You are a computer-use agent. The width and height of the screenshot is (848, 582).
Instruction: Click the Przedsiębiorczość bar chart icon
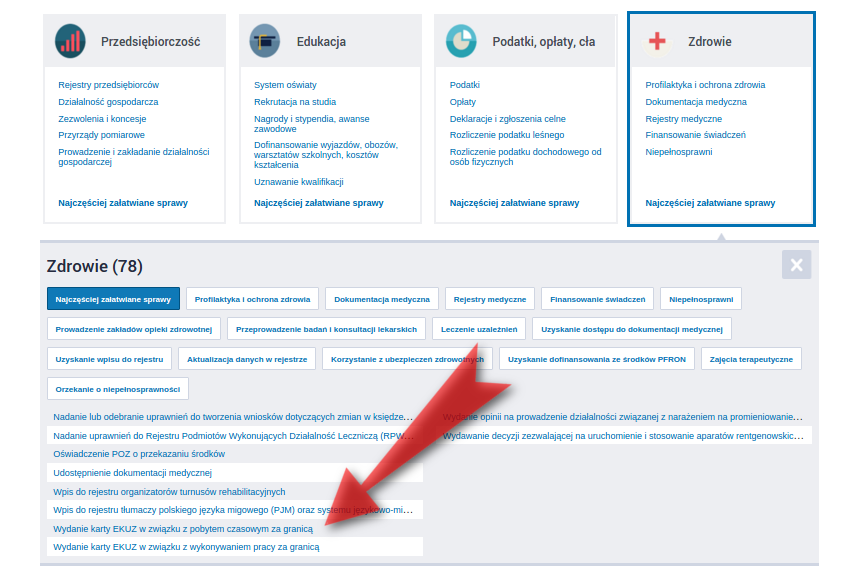[x=70, y=41]
